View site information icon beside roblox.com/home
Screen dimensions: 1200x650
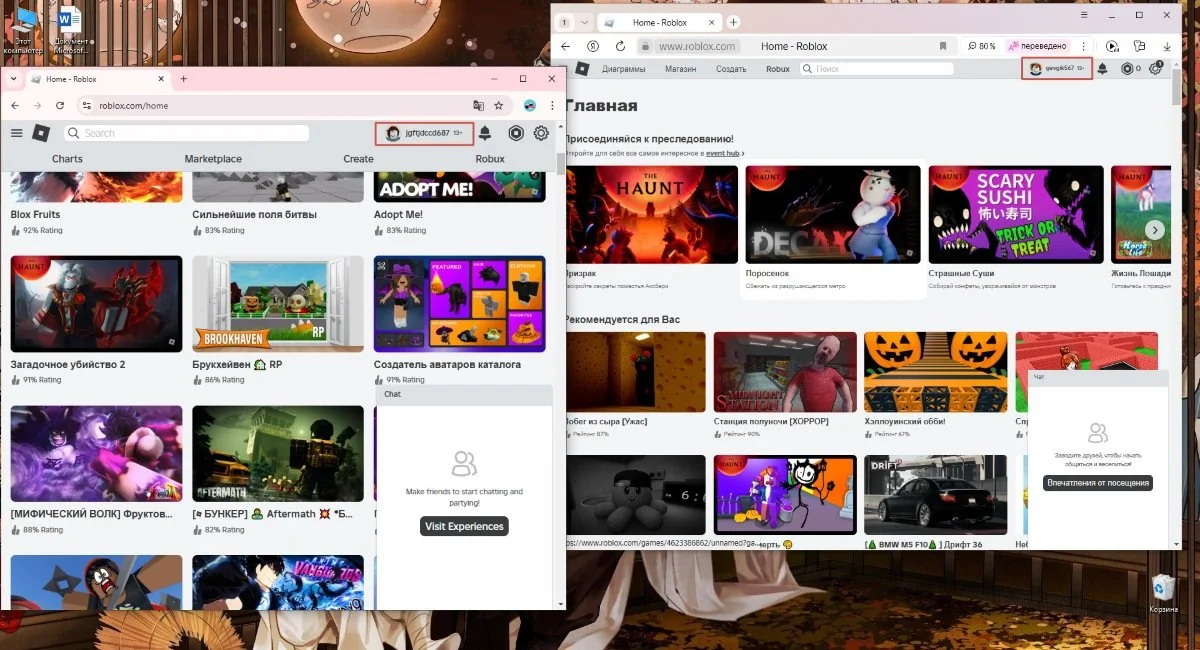[x=87, y=105]
